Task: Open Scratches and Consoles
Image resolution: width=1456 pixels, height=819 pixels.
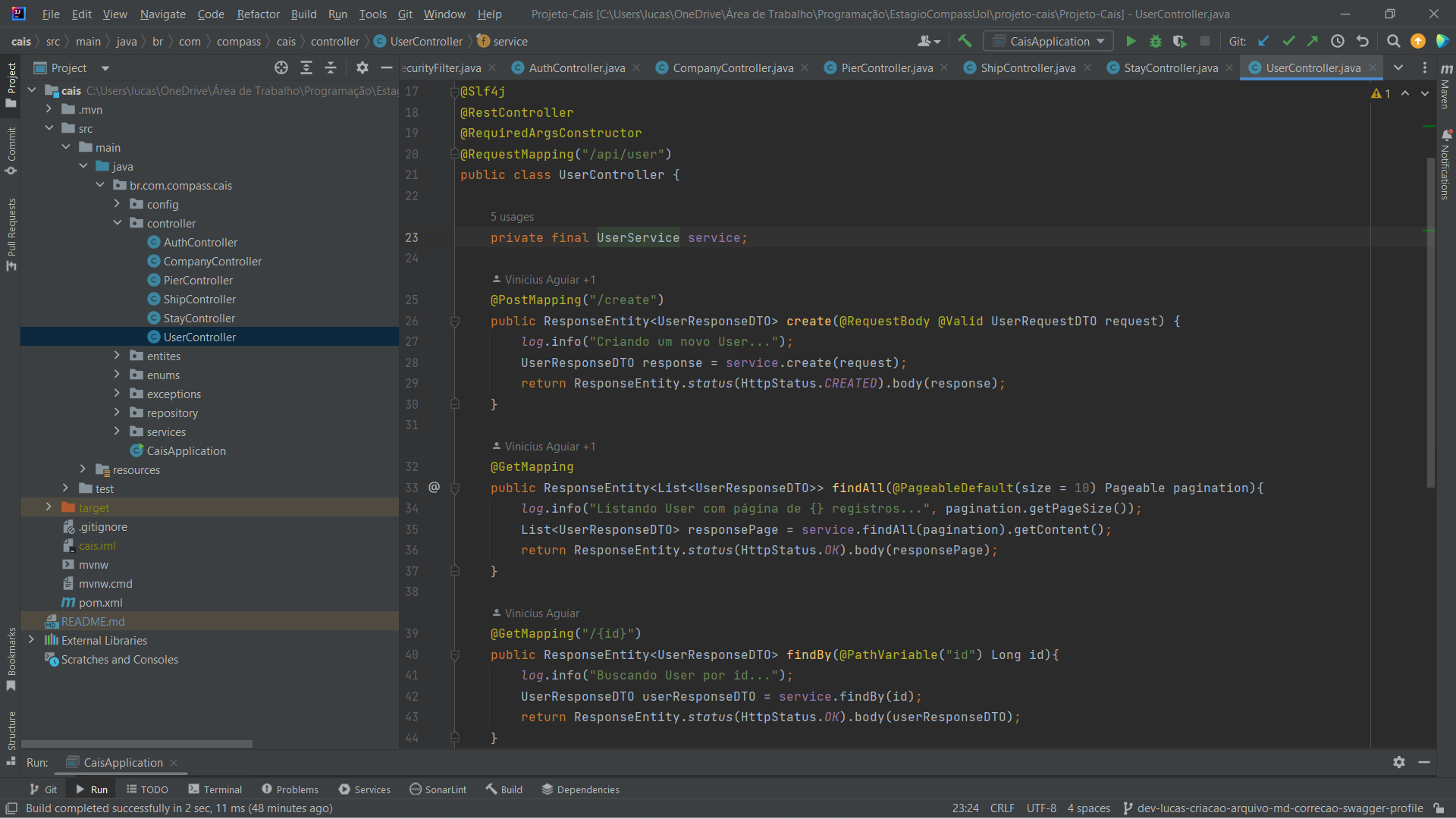Action: (x=119, y=660)
